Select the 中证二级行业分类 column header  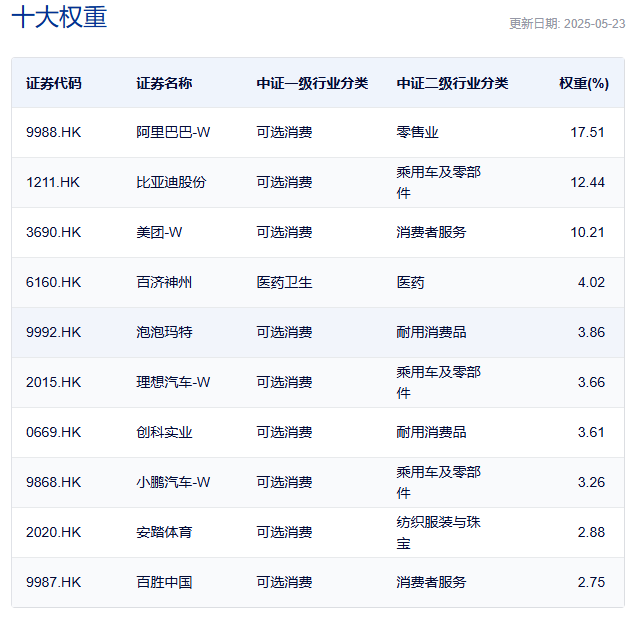pyautogui.click(x=452, y=83)
